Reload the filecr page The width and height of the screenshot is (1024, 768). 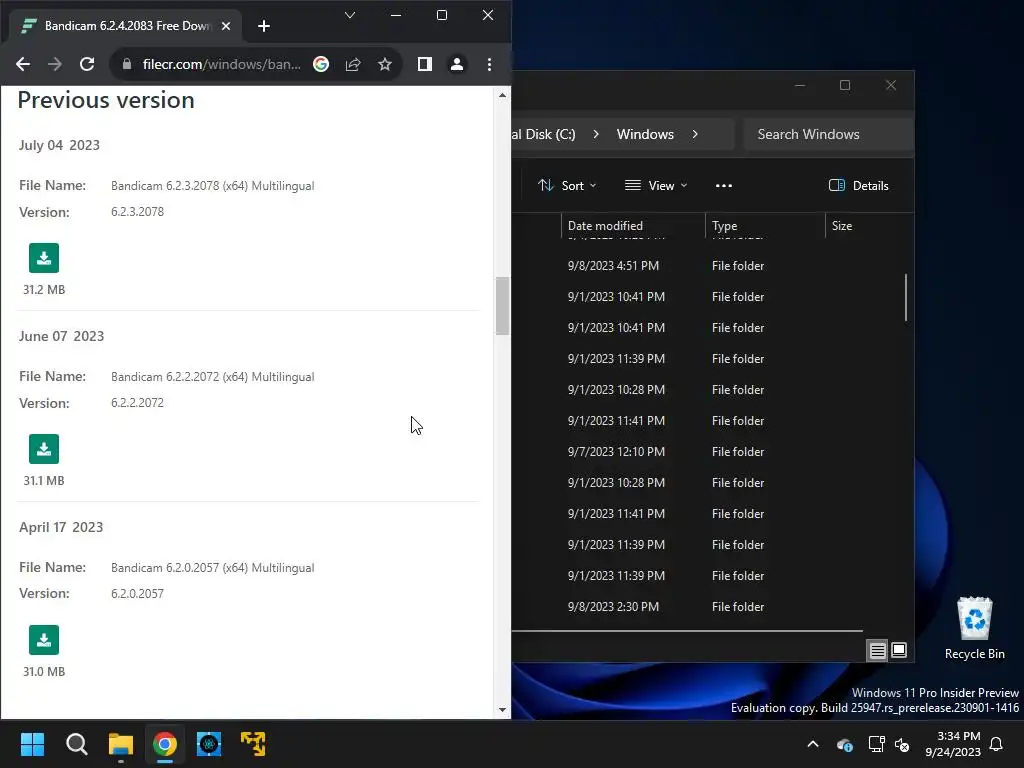coord(87,64)
